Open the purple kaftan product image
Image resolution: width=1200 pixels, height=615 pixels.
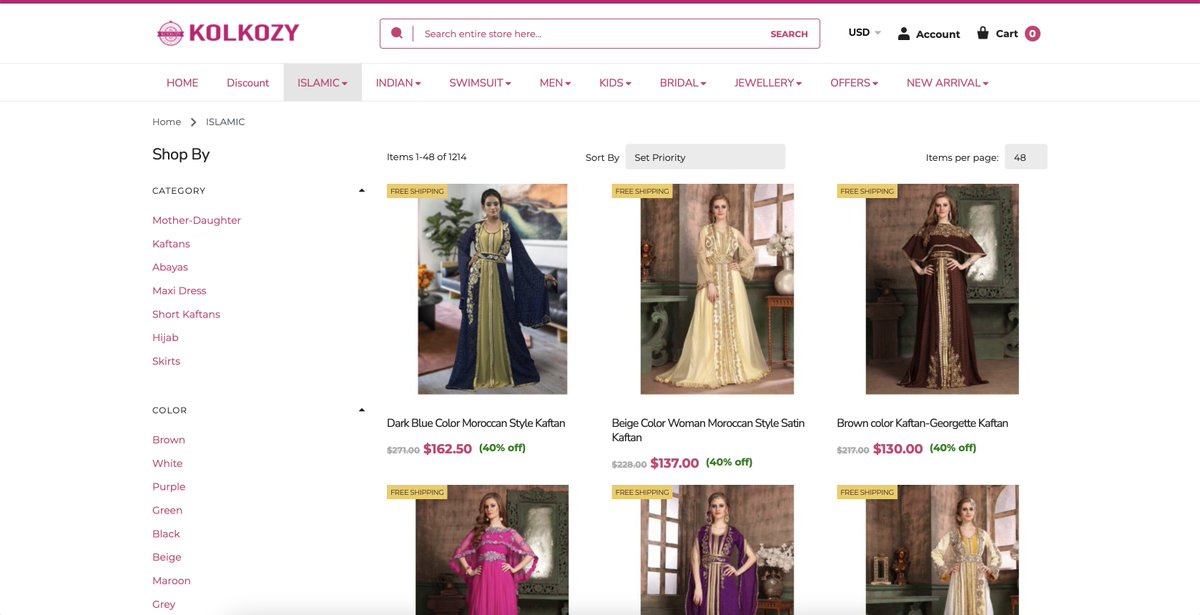click(x=717, y=550)
